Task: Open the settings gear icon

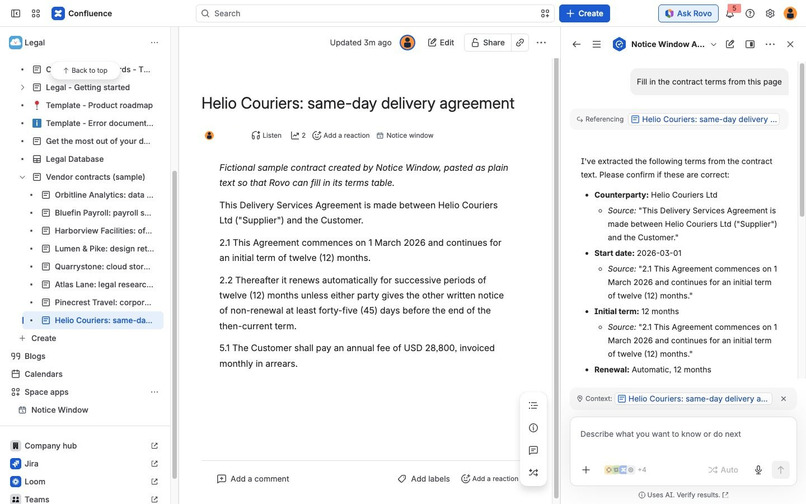Action: 770,13
